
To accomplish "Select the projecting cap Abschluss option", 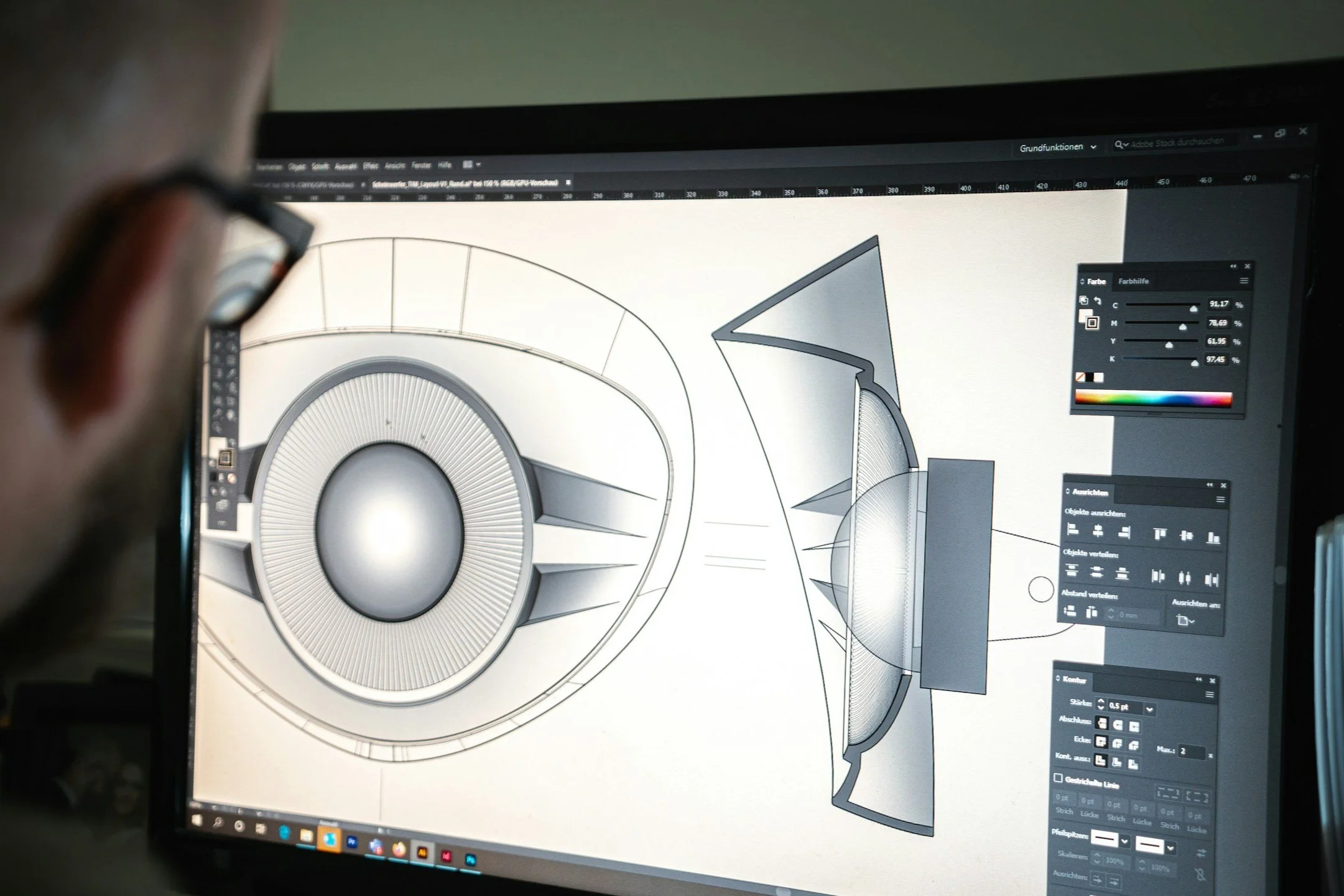I will click(1134, 726).
